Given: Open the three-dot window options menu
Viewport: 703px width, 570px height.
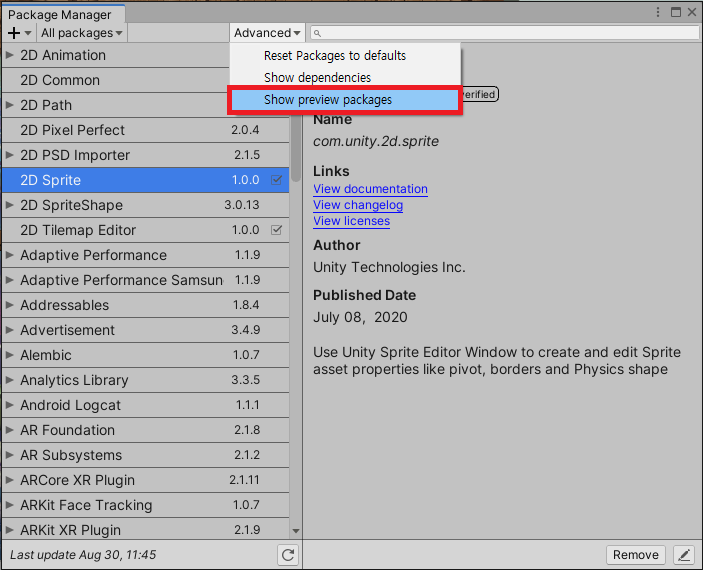Looking at the screenshot, I should point(658,12).
